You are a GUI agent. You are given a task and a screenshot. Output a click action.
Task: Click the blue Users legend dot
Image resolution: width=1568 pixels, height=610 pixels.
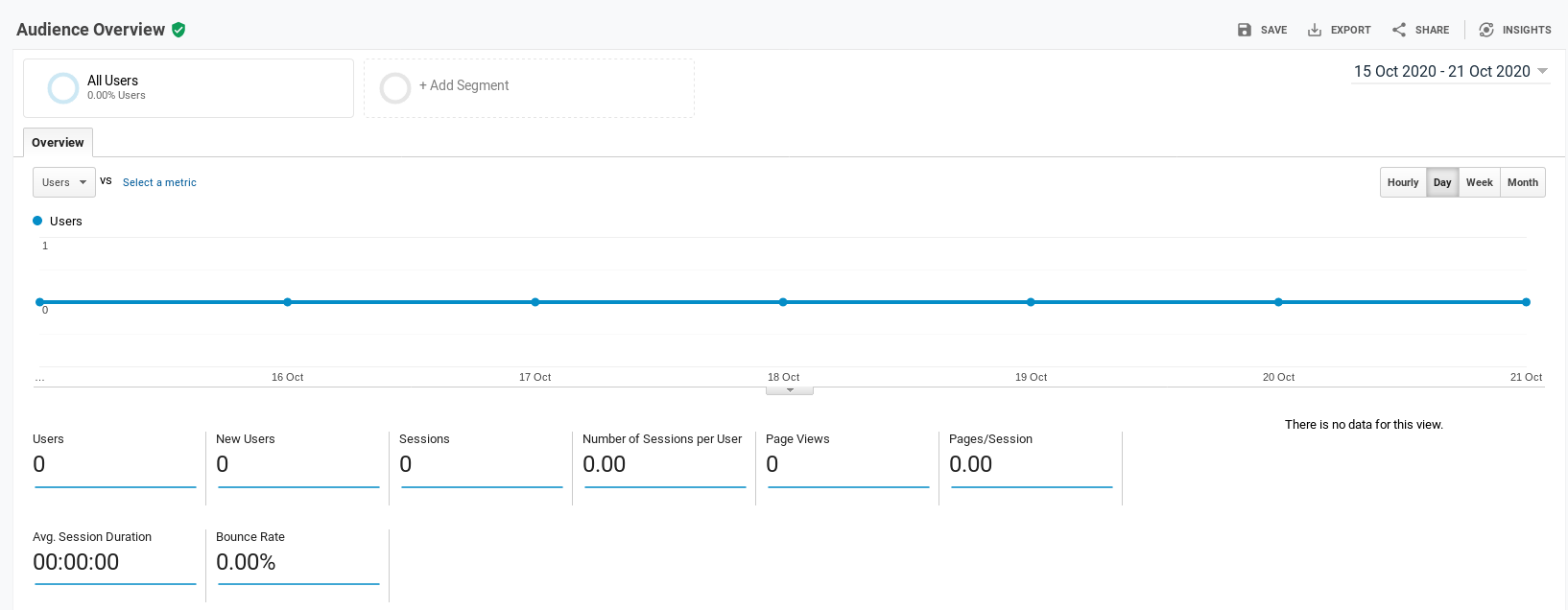(x=37, y=221)
